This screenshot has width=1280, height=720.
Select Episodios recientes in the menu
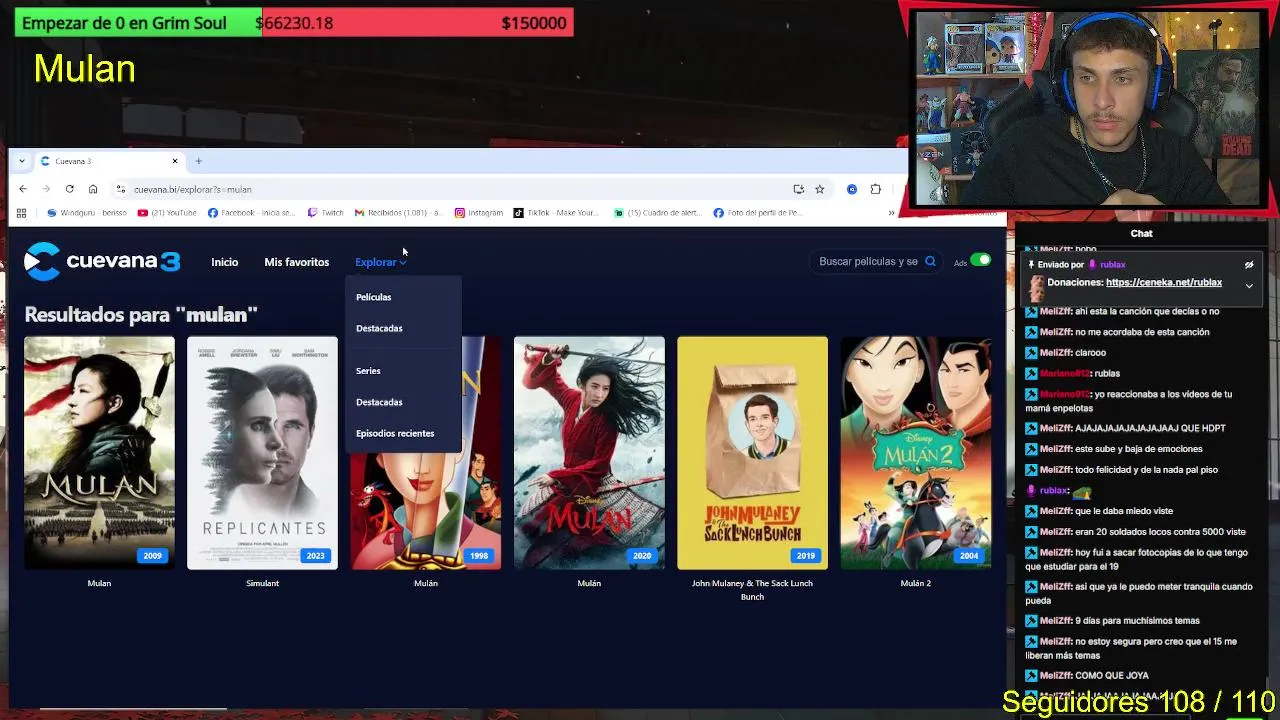pos(395,433)
